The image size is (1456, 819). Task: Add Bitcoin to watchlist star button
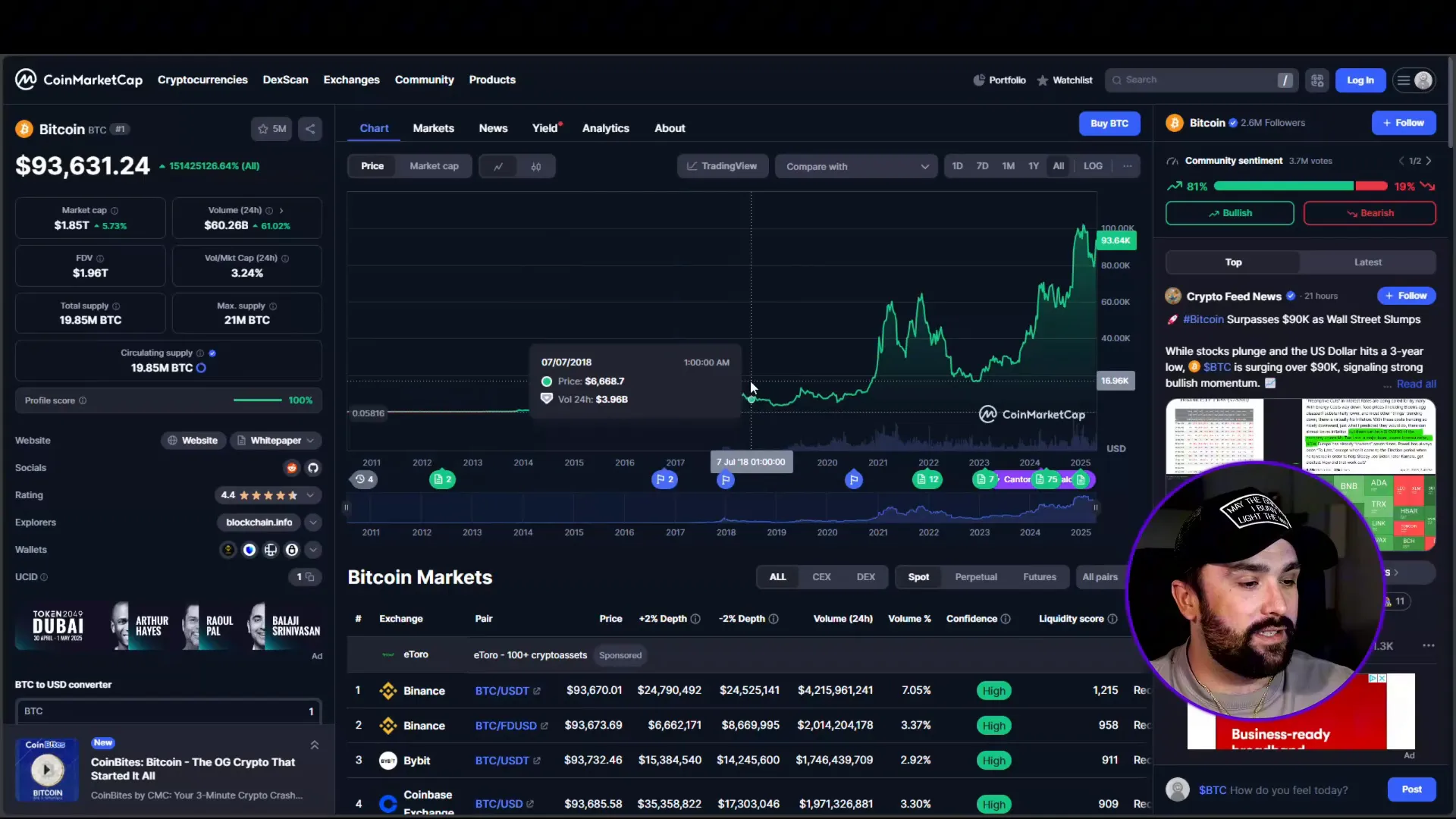pos(271,129)
